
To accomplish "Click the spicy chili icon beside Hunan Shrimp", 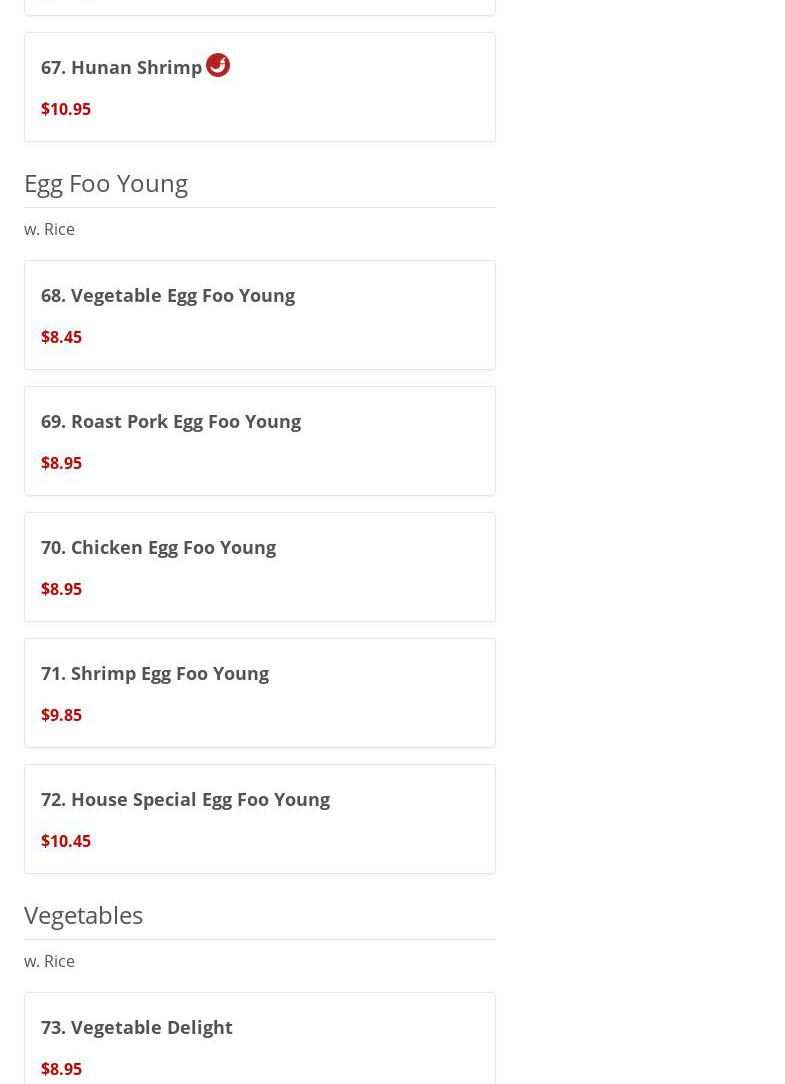I will tap(218, 65).
